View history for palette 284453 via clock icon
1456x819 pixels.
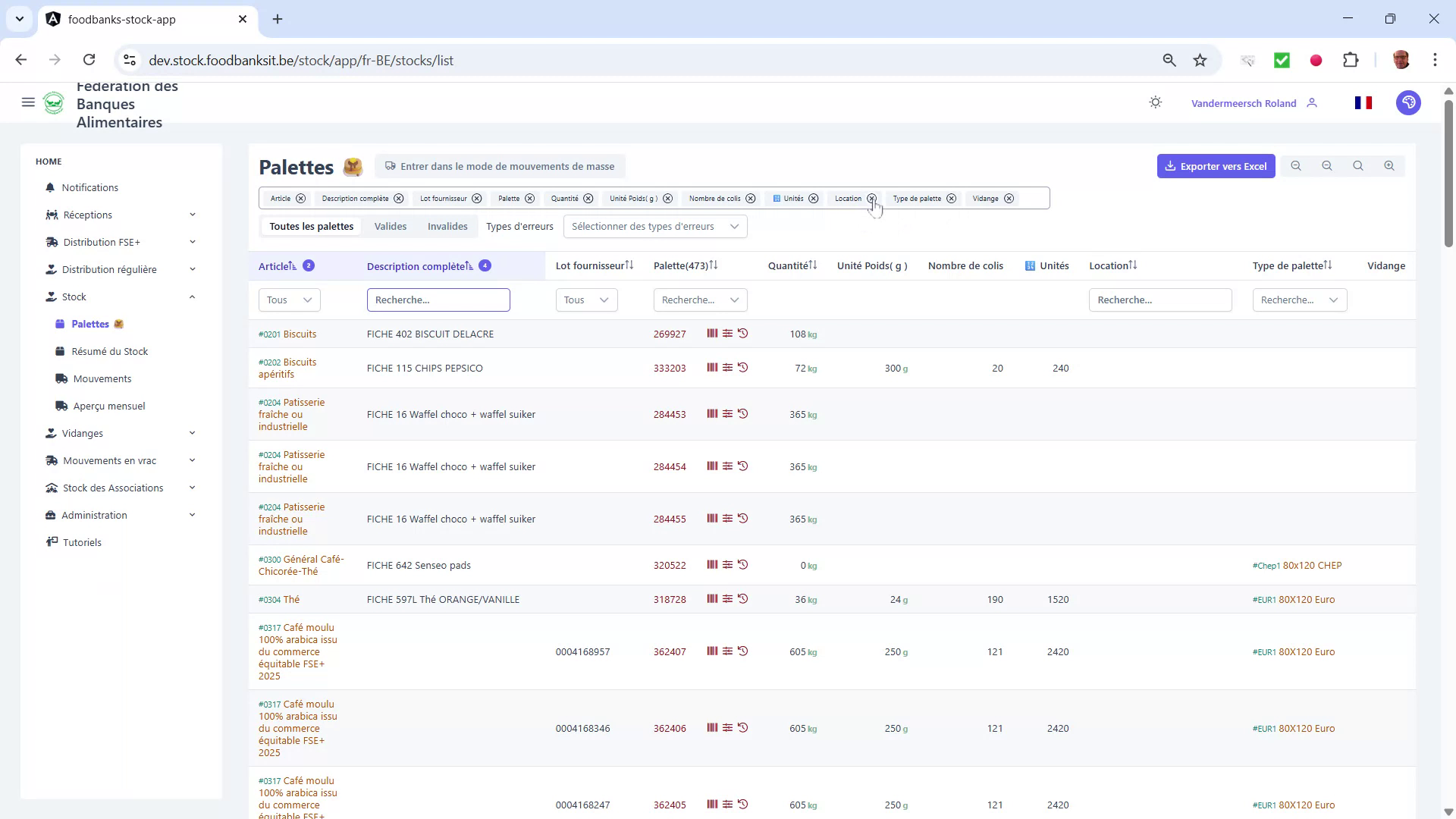pyautogui.click(x=744, y=414)
